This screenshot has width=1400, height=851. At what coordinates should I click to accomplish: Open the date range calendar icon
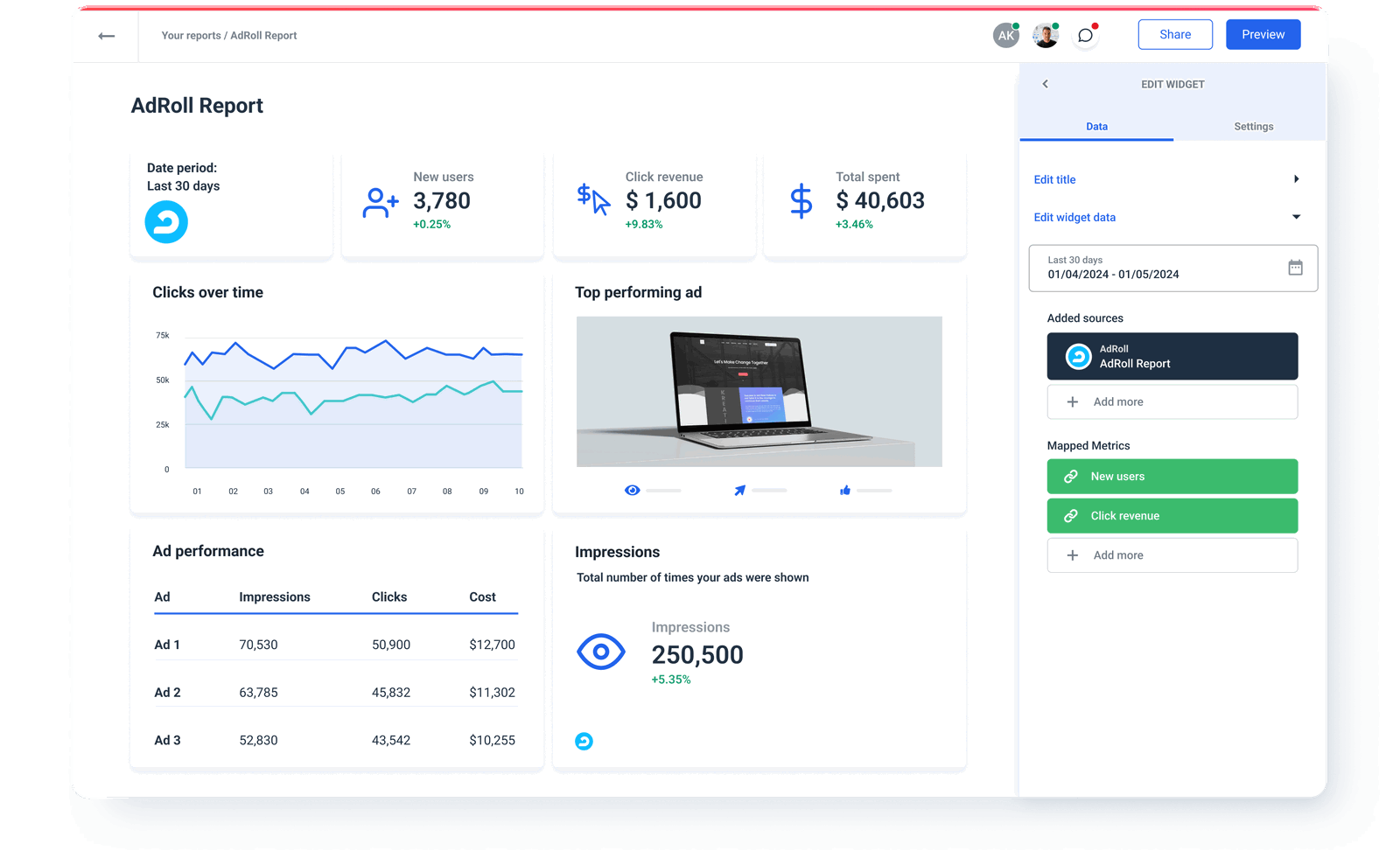pos(1293,268)
